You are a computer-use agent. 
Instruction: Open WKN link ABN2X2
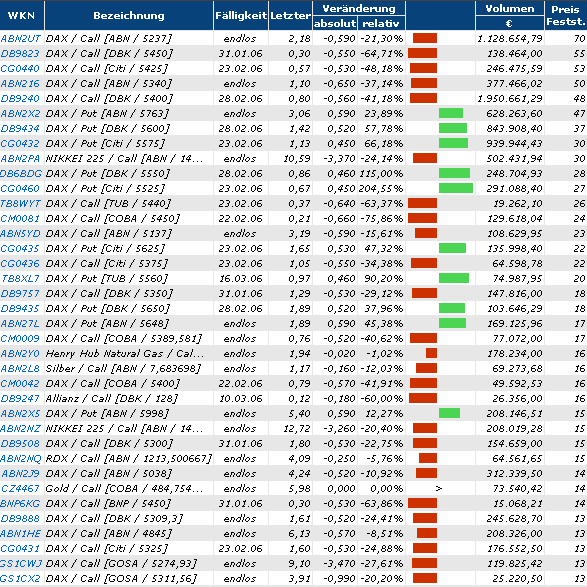click(x=20, y=113)
